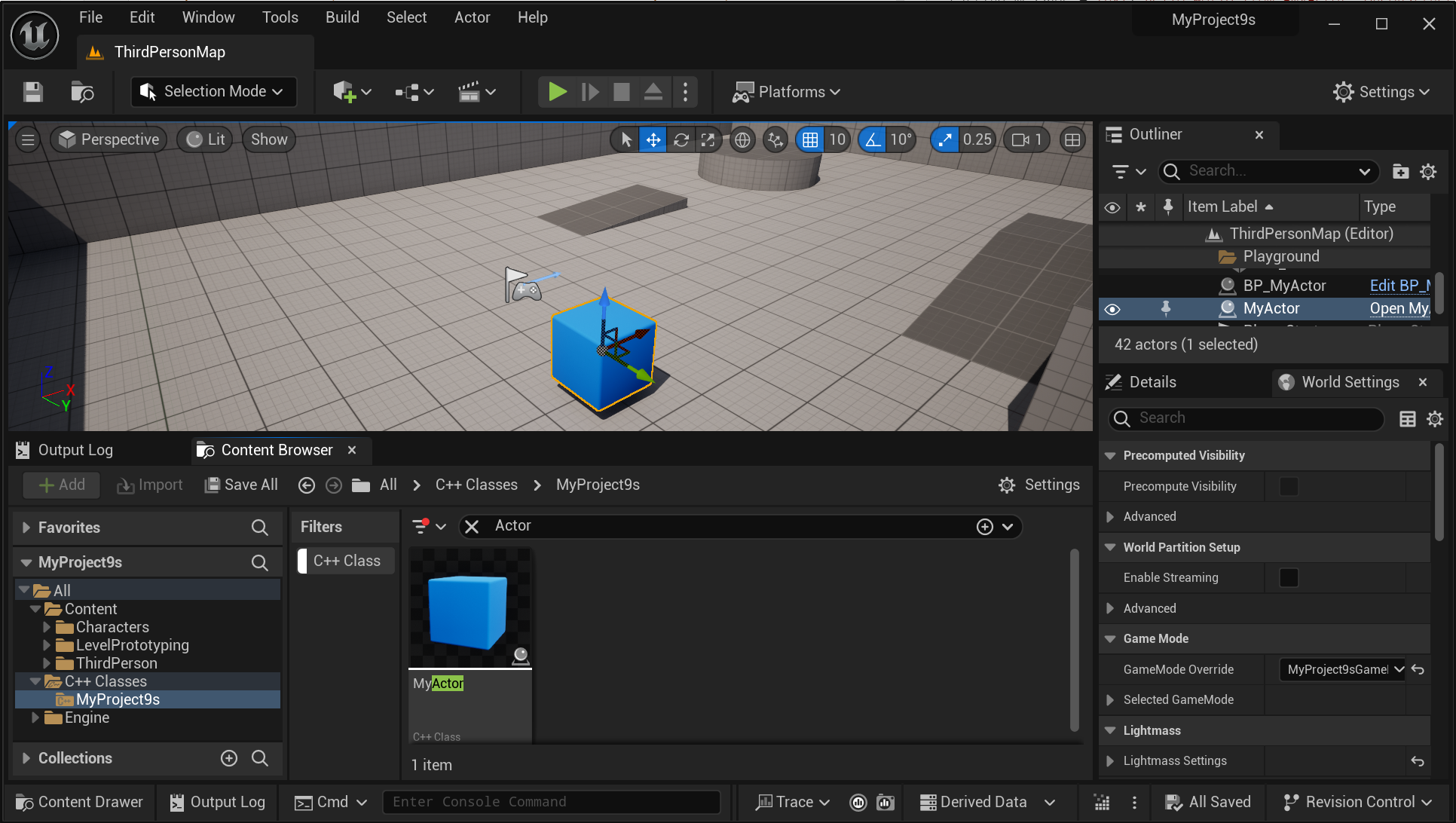
Task: Activate the Select objects cursor tool
Action: tap(626, 139)
